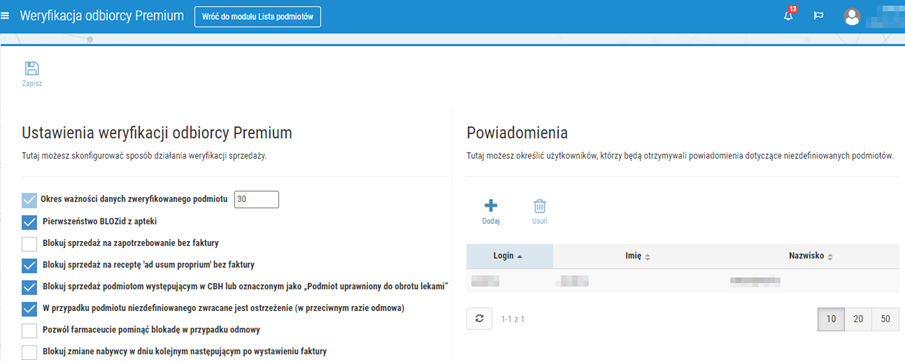
Task: Sort table by Login column
Action: (509, 256)
